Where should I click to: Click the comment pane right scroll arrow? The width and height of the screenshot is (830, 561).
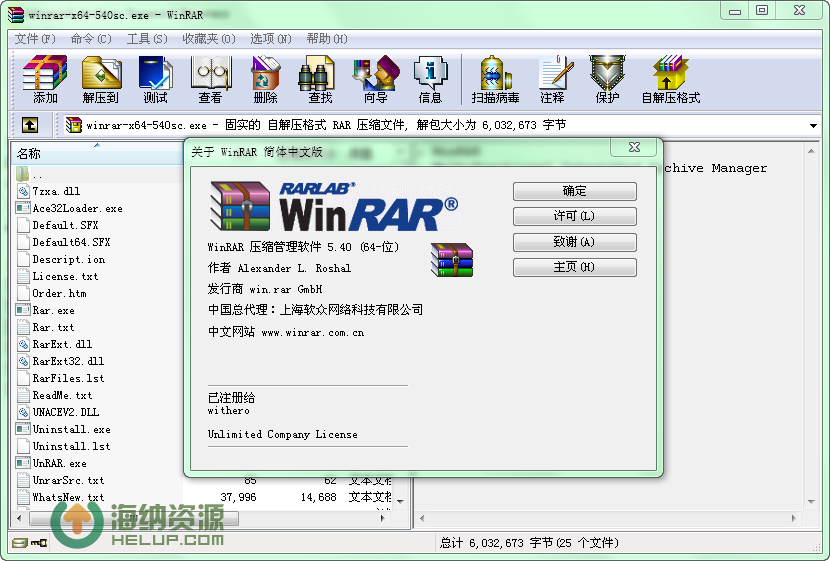[x=793, y=519]
